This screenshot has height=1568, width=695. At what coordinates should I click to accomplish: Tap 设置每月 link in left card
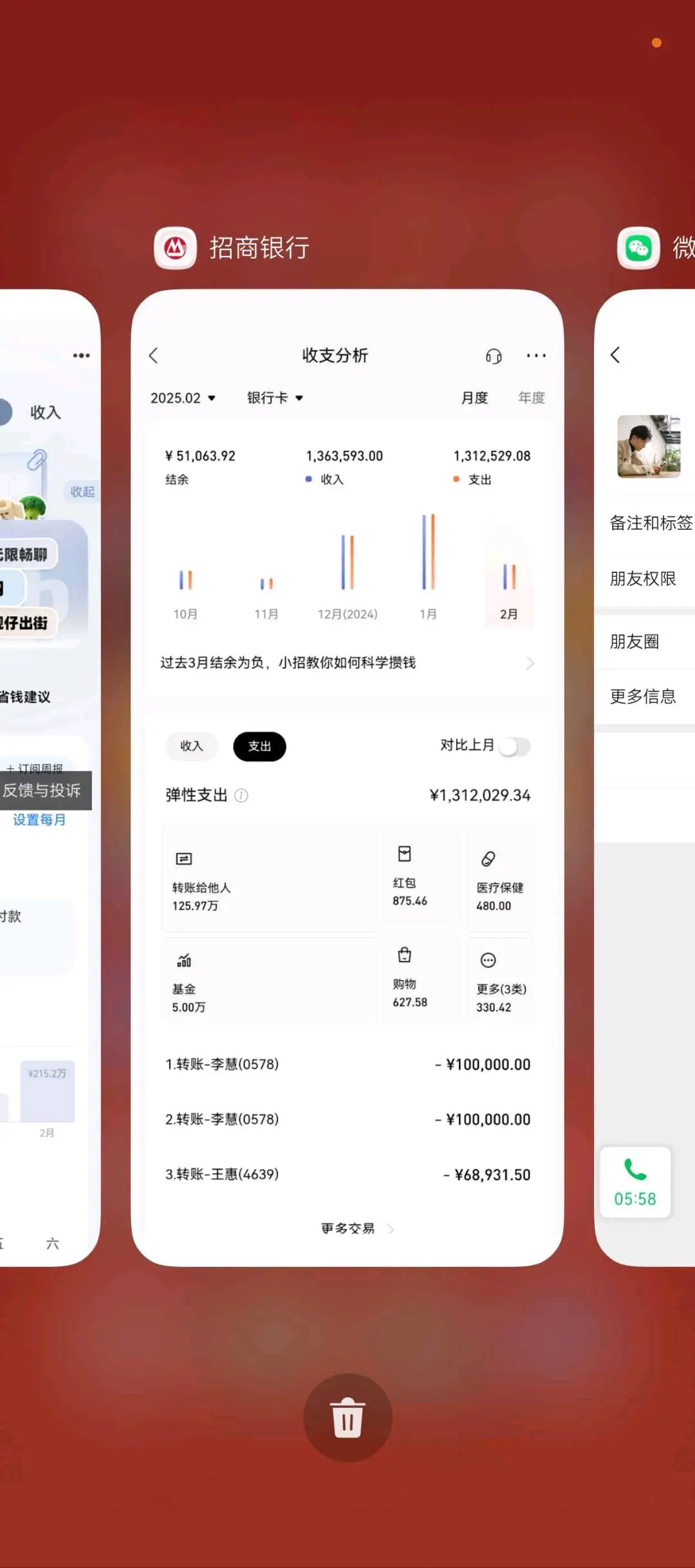click(39, 820)
